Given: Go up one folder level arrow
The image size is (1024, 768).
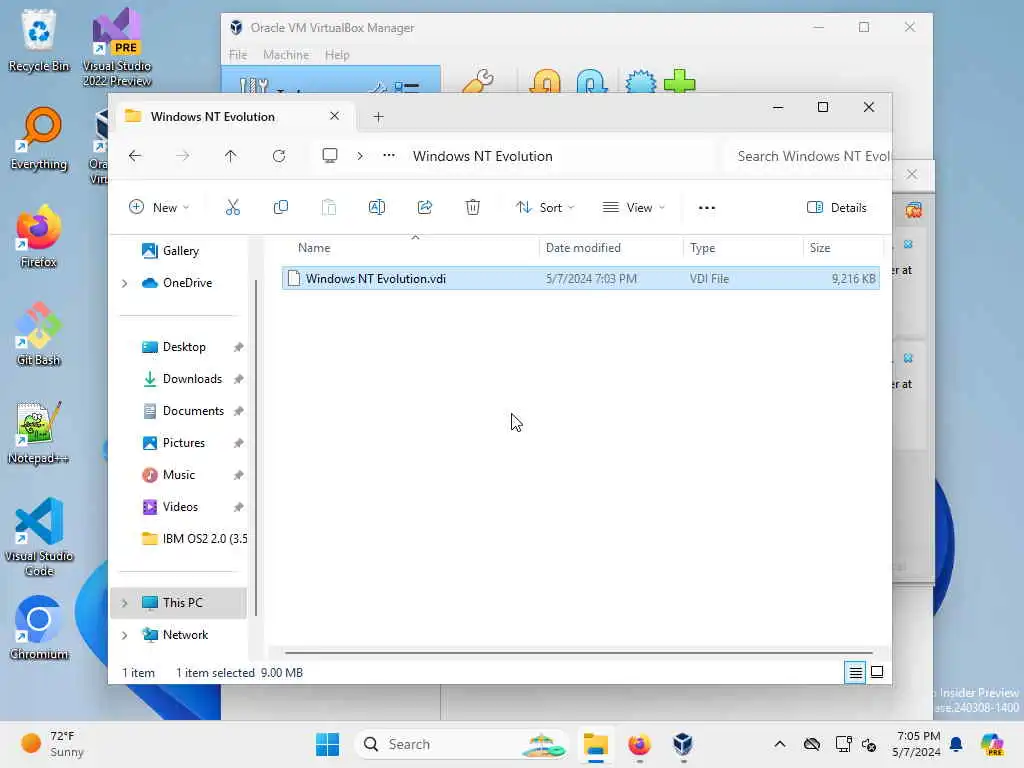Looking at the screenshot, I should point(231,156).
